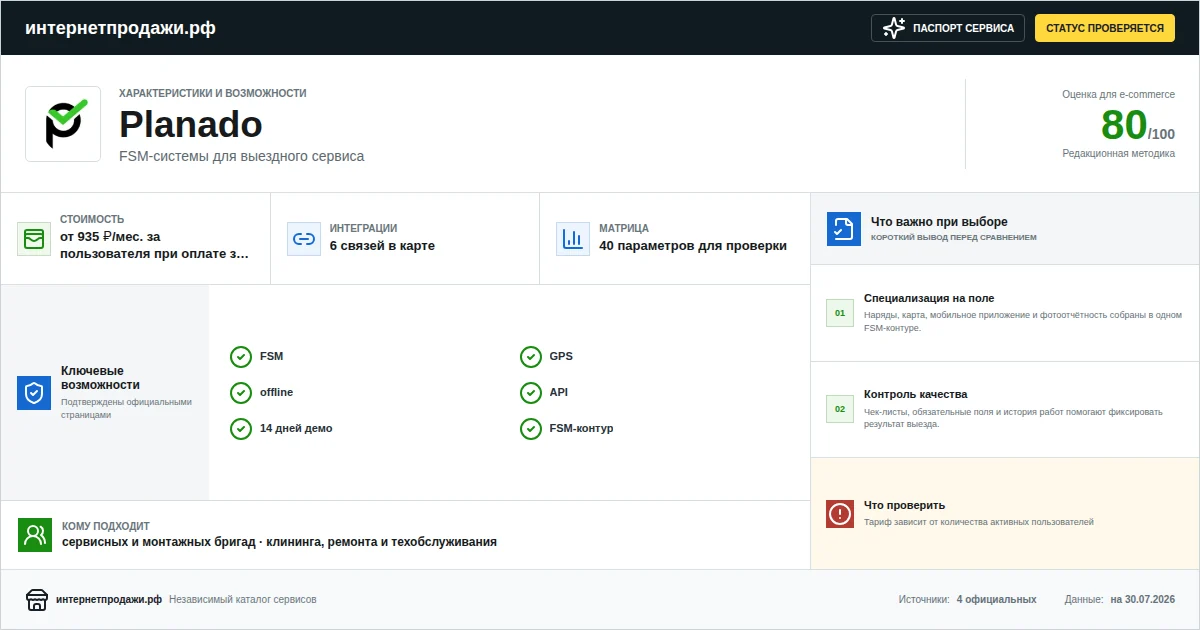Click the text '6 связей в карте'
Screen dimensions: 1200x630
coord(382,246)
